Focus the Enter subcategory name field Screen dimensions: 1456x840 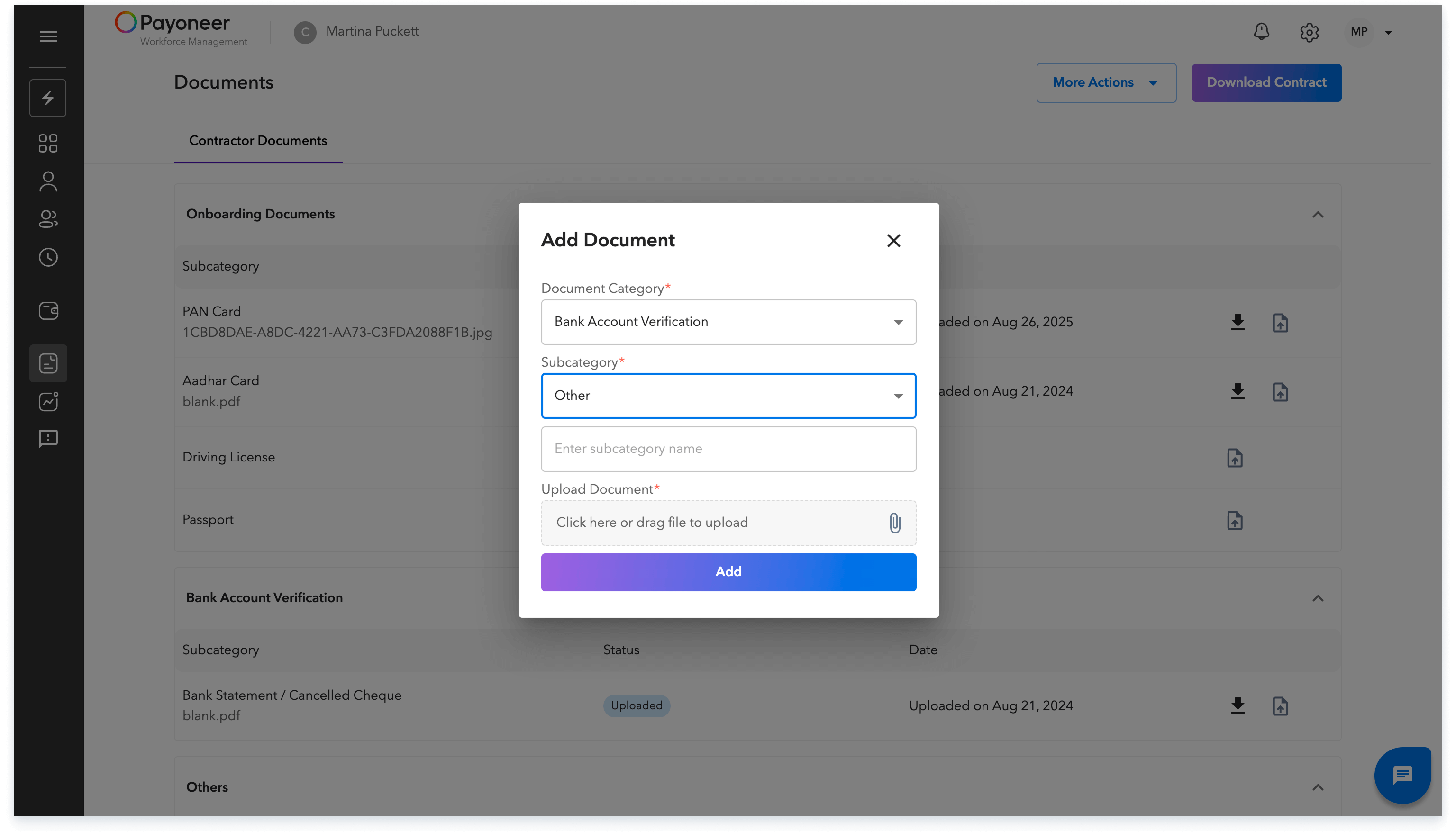coord(728,449)
